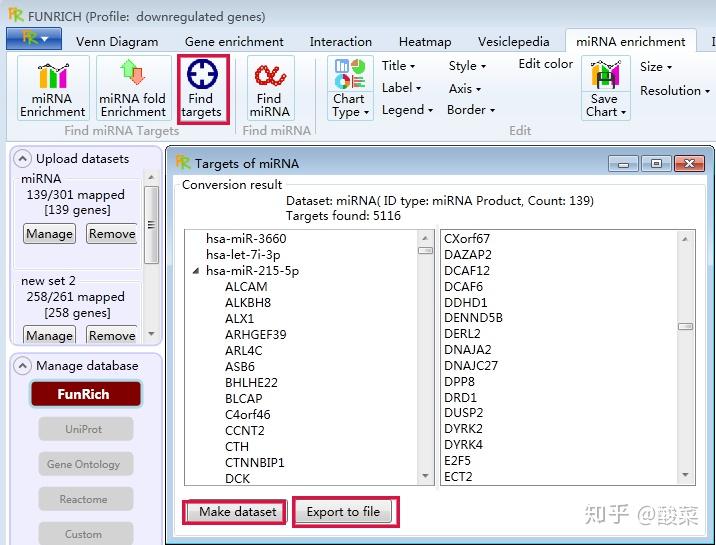Screen dimensions: 716x545
Task: Close the Targets of miRNA window
Action: pyautogui.click(x=689, y=163)
